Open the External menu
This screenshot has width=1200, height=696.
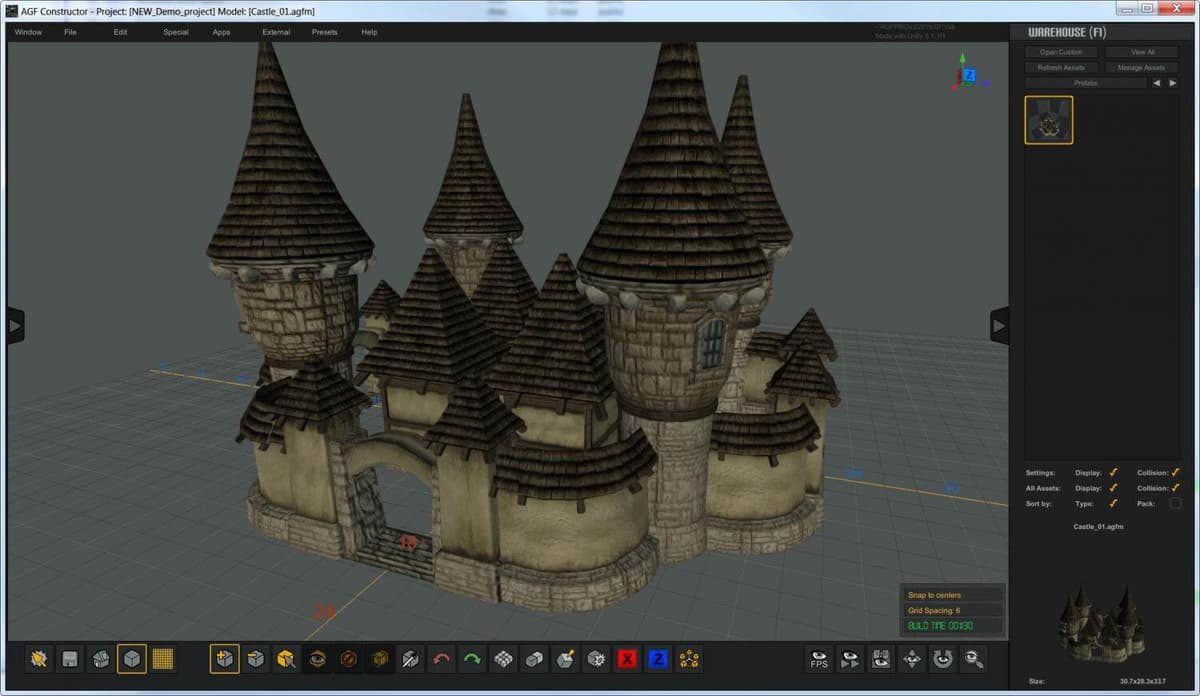point(276,32)
